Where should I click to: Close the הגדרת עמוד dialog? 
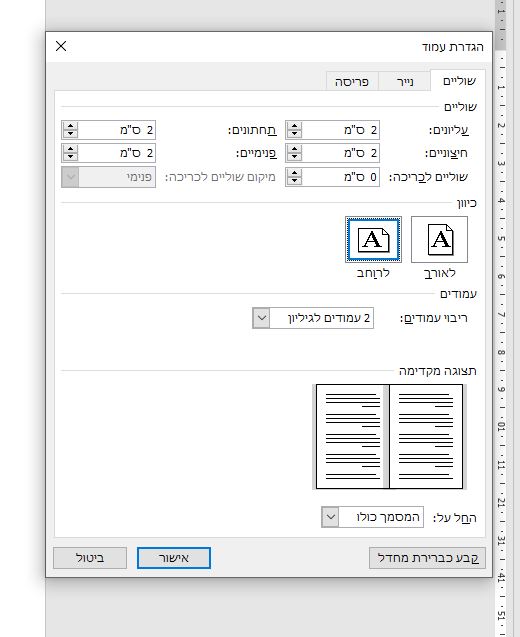(x=61, y=46)
